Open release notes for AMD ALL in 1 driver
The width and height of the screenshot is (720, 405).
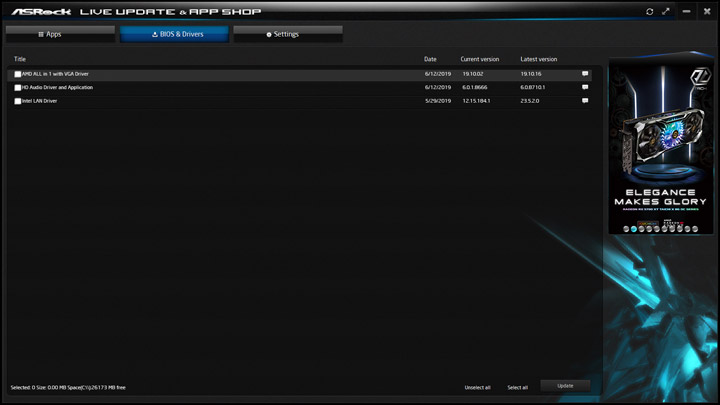click(585, 73)
